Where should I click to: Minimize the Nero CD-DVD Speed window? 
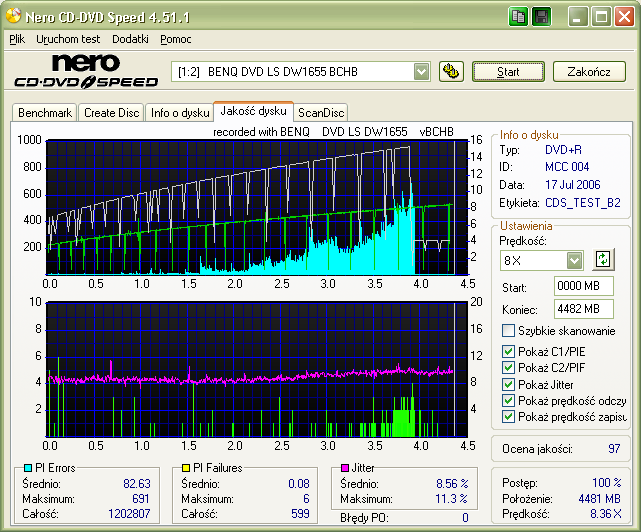tap(578, 17)
